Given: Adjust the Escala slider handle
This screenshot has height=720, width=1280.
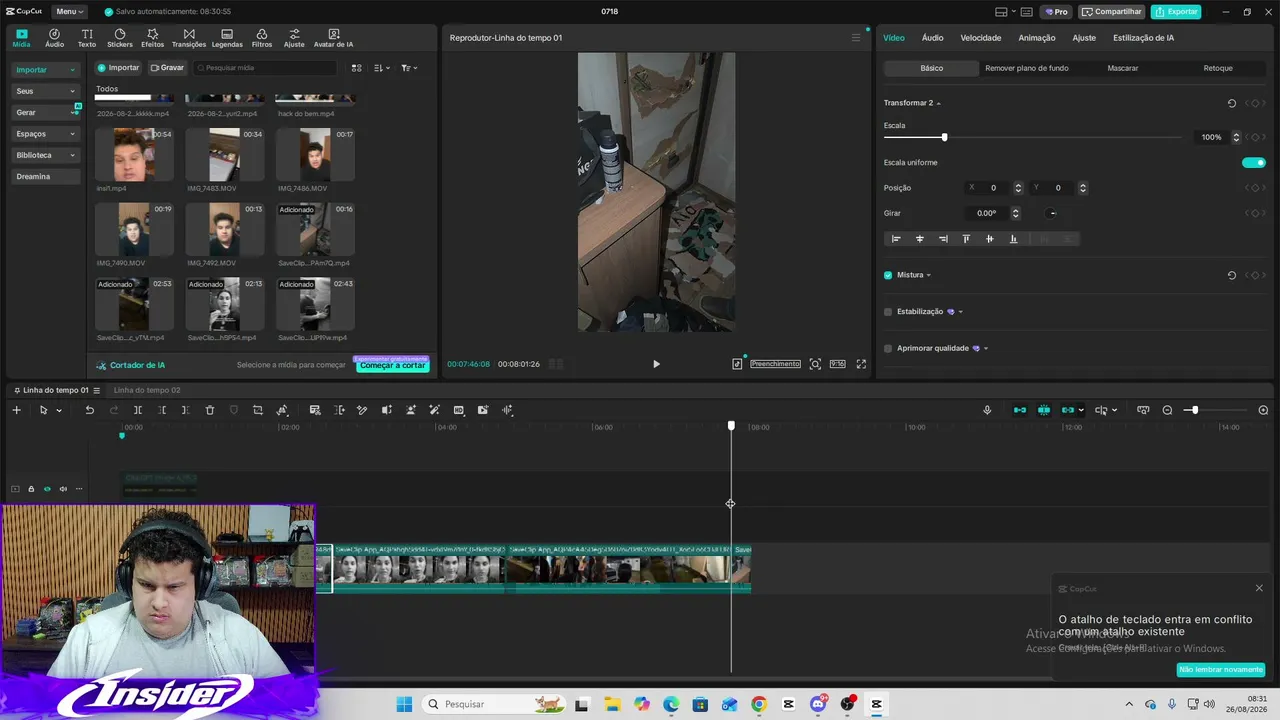Looking at the screenshot, I should click(944, 137).
